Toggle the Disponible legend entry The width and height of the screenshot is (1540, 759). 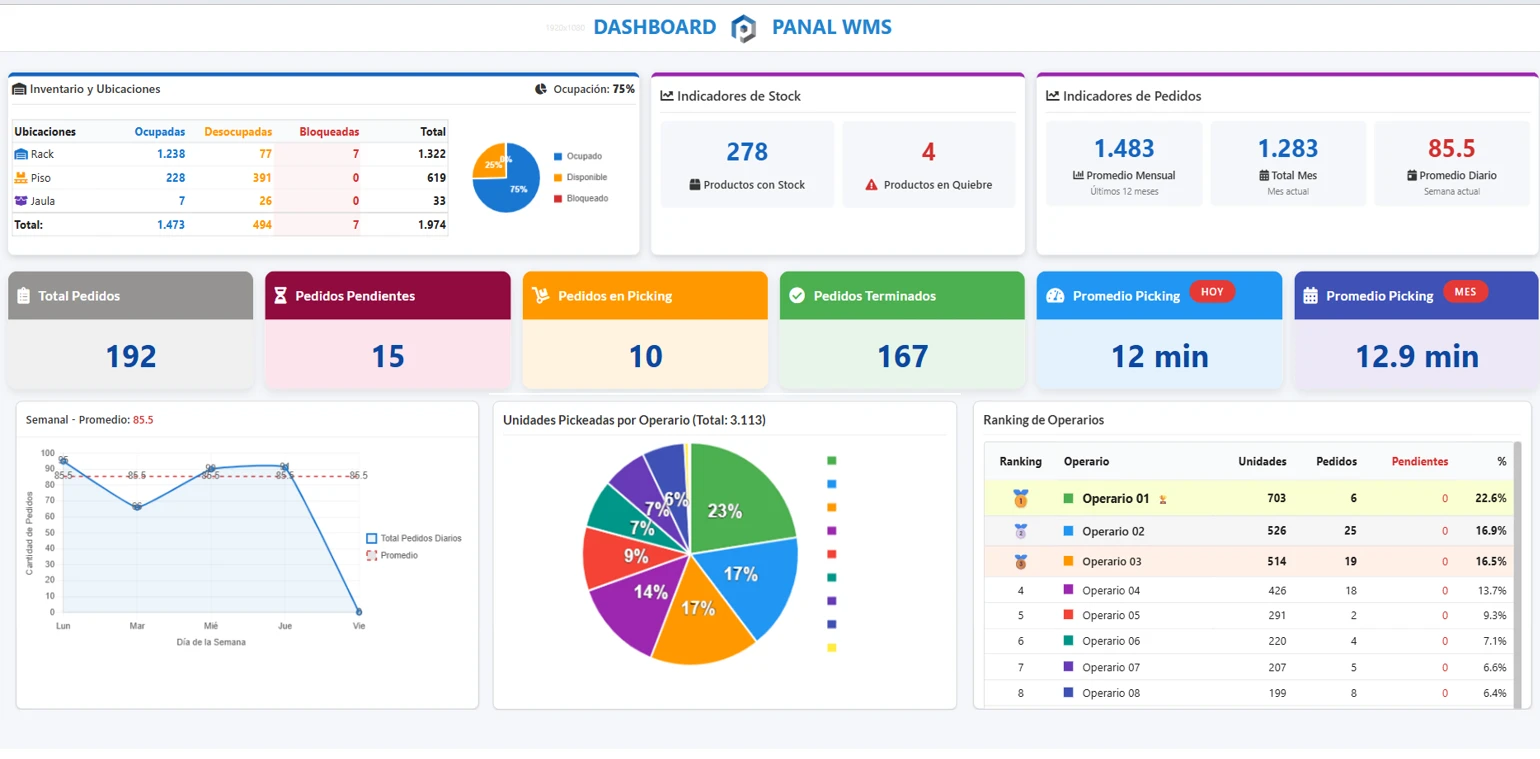pyautogui.click(x=580, y=177)
